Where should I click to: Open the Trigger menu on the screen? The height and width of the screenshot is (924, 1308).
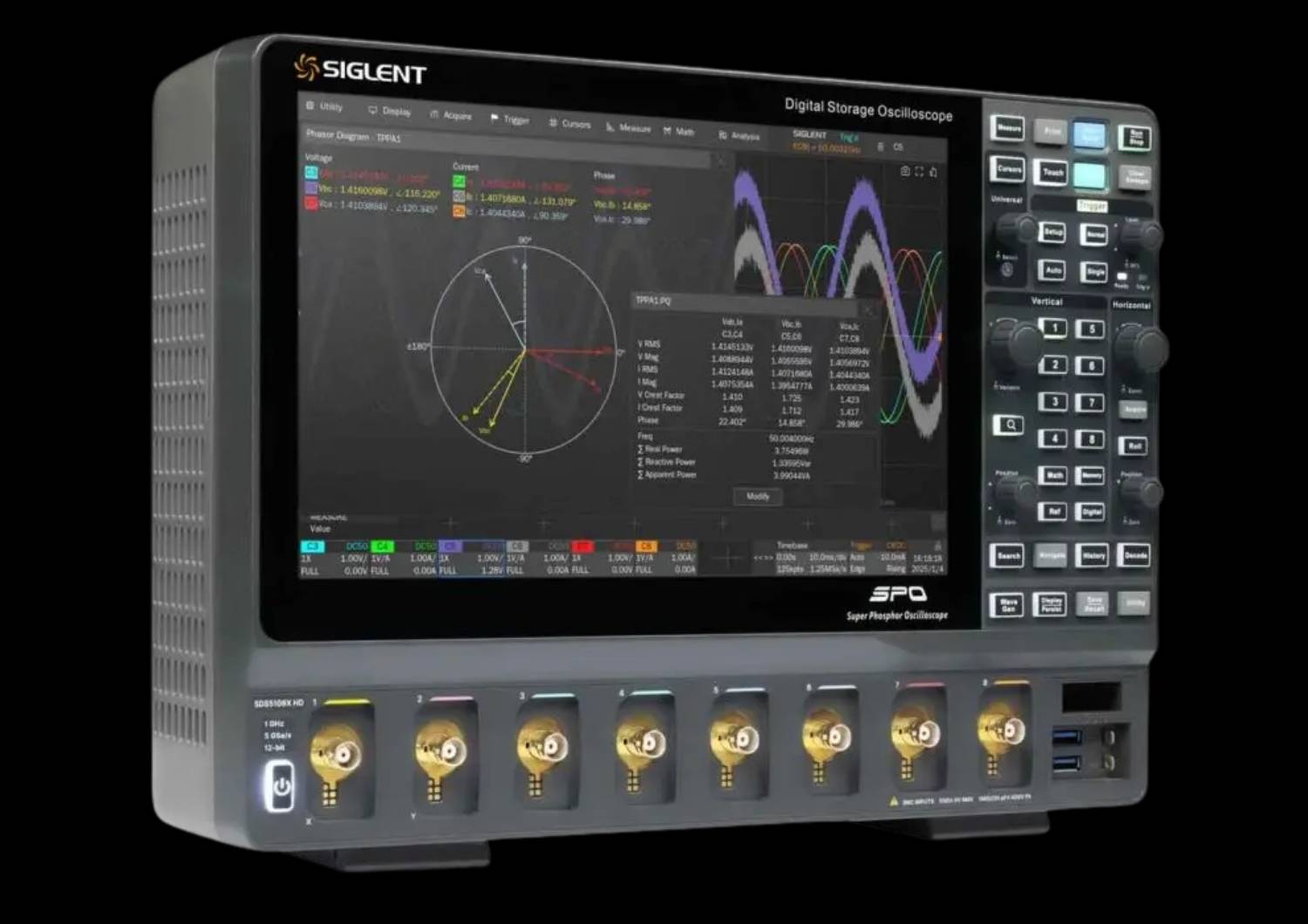(x=511, y=119)
